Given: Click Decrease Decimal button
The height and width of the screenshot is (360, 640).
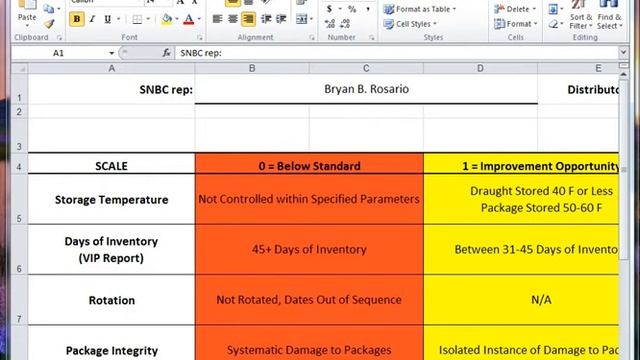Looking at the screenshot, I should [x=345, y=24].
